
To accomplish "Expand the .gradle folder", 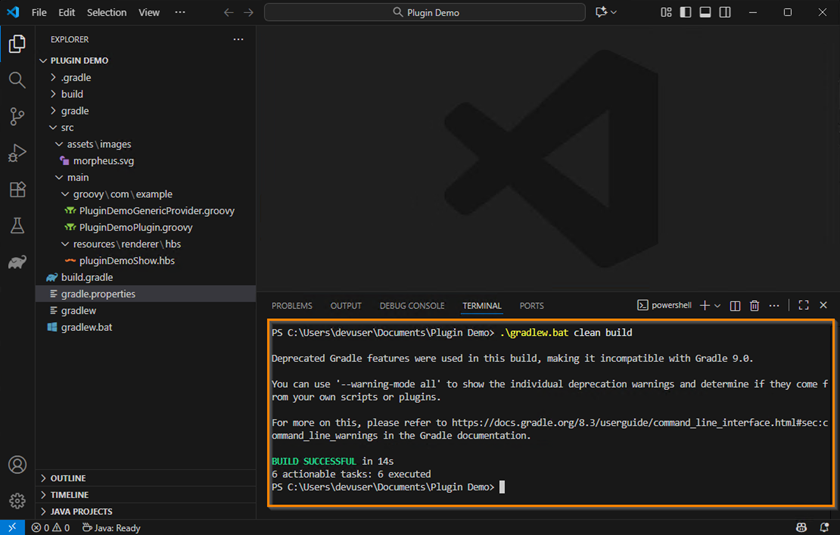I will pos(146,78).
